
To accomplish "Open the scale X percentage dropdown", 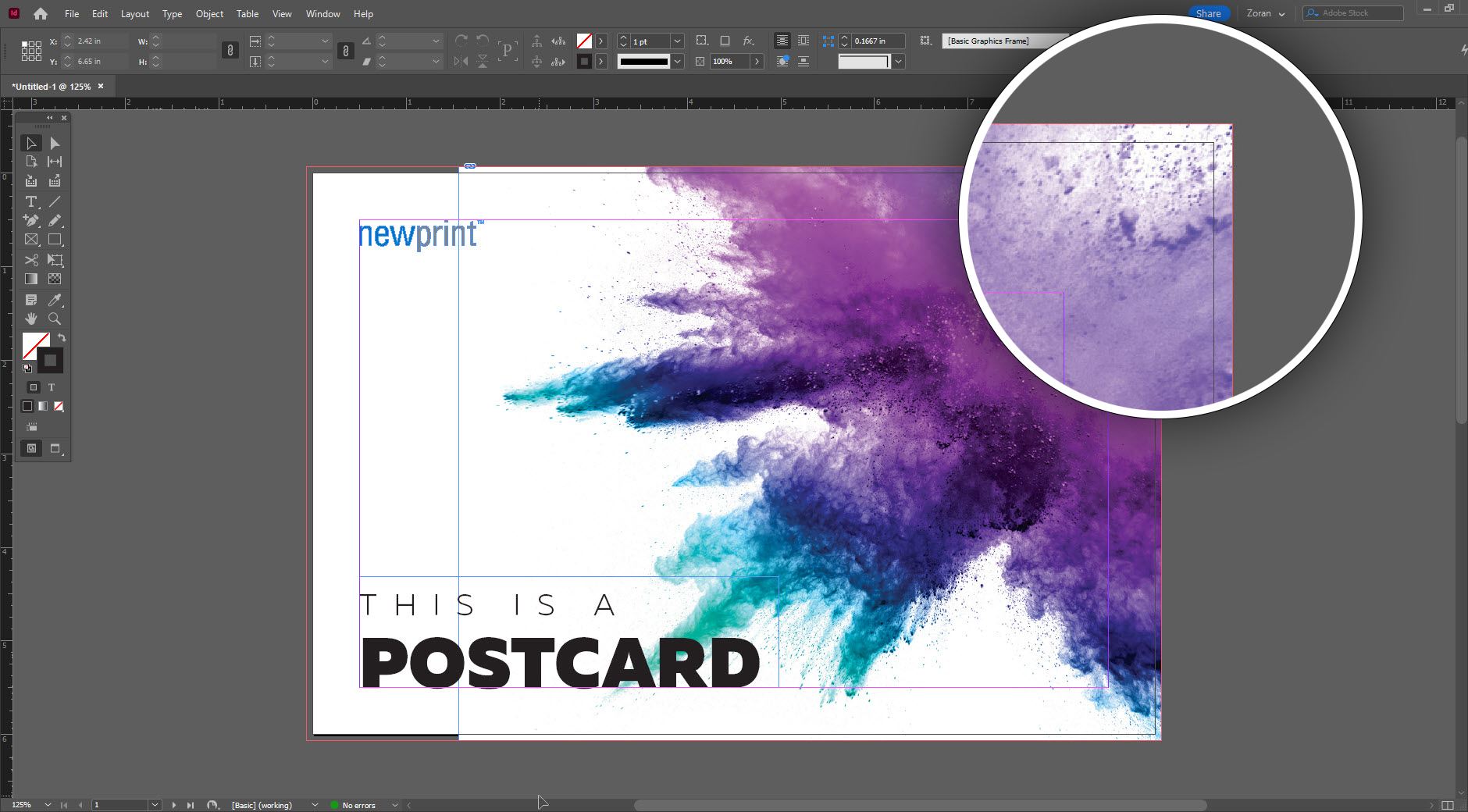I will click(325, 41).
